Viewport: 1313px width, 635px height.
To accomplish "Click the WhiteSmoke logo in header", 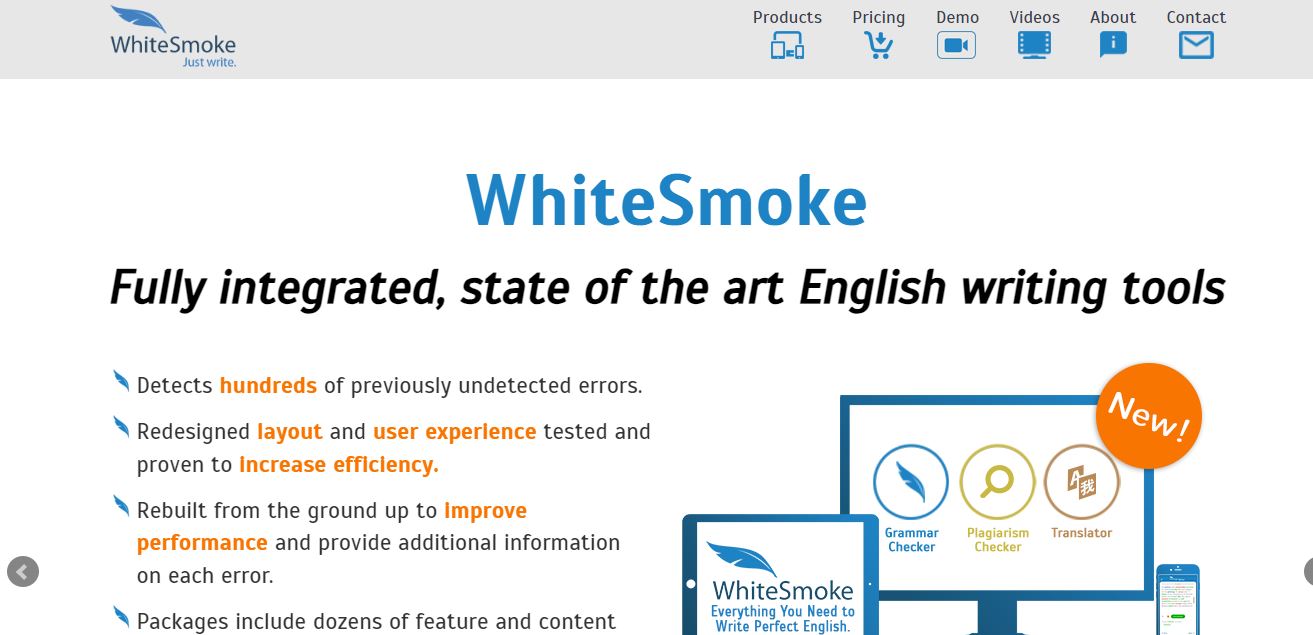I will (173, 36).
